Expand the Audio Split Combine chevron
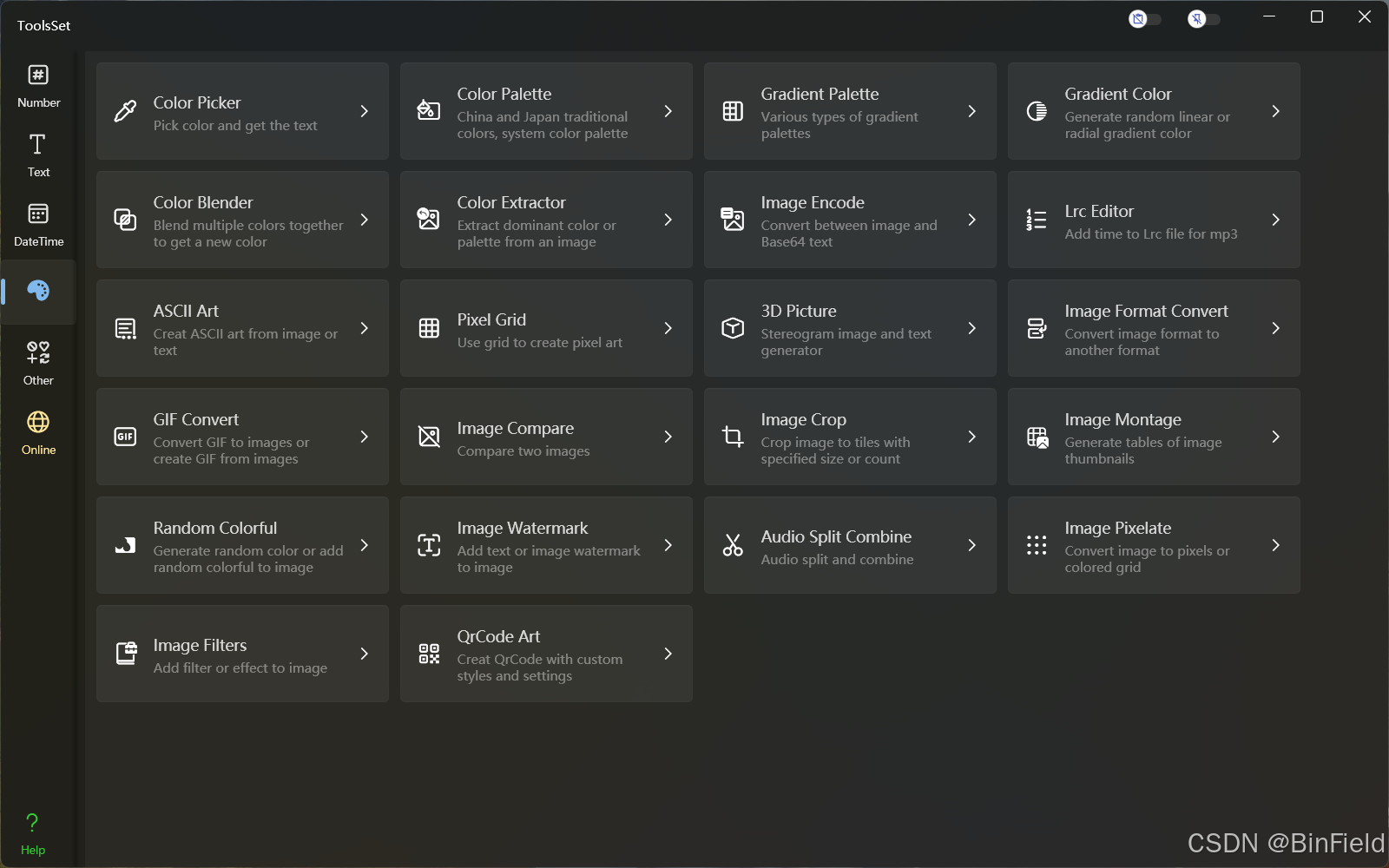This screenshot has height=868, width=1389. [972, 545]
